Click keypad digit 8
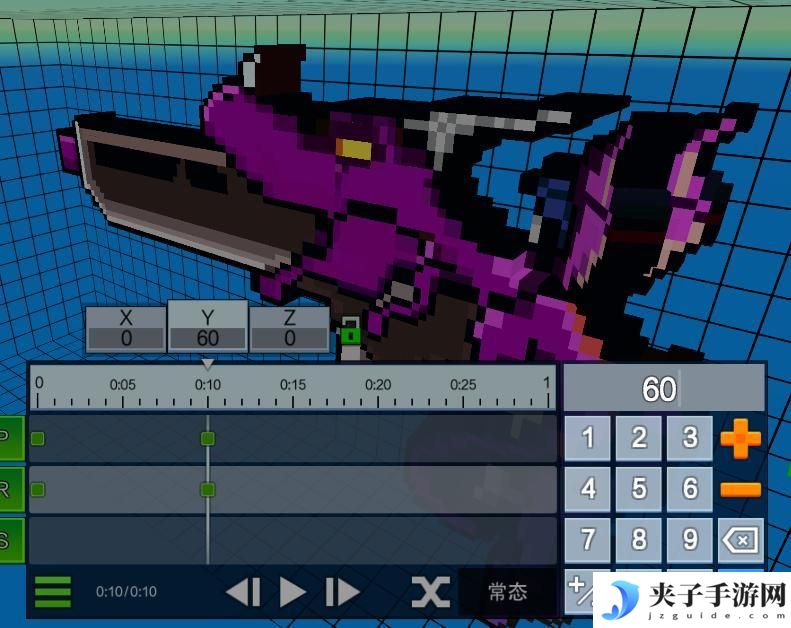 coord(639,540)
